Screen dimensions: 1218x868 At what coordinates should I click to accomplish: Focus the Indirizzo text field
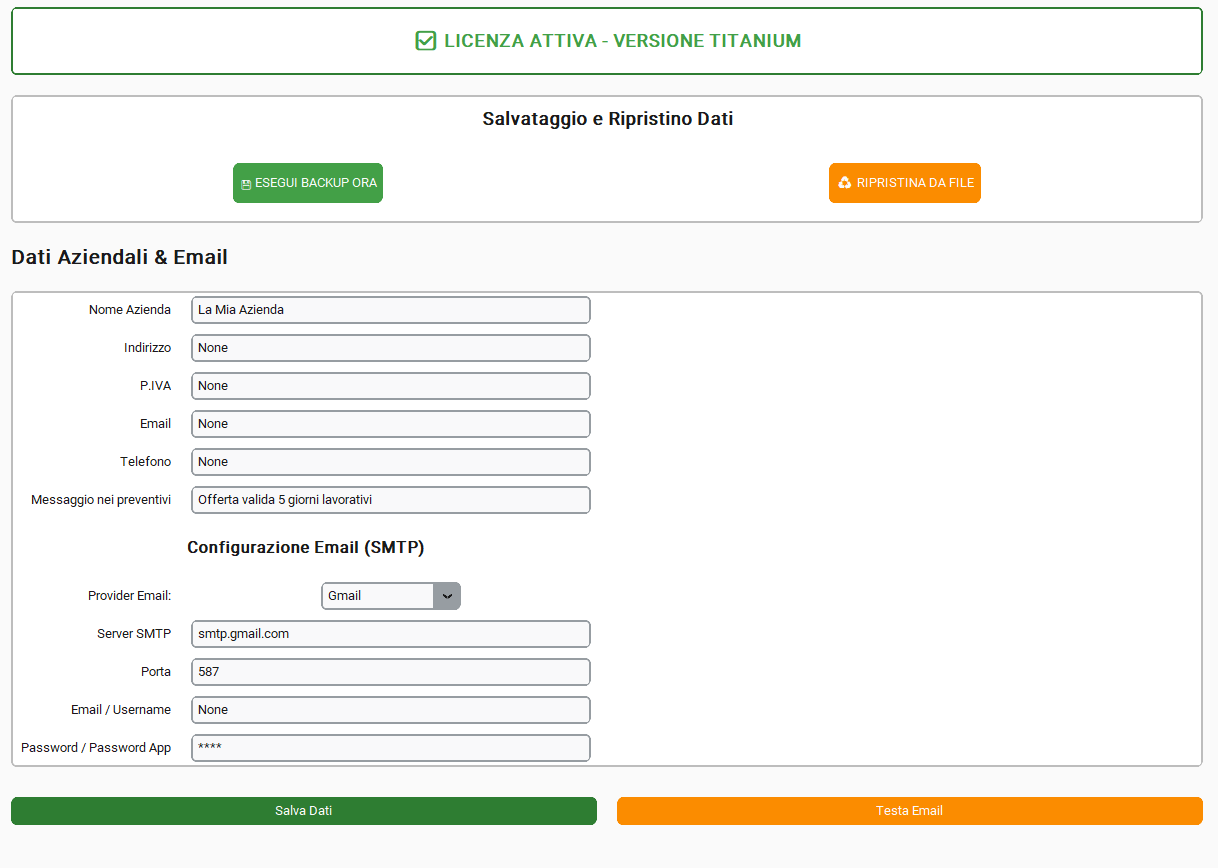pyautogui.click(x=390, y=348)
